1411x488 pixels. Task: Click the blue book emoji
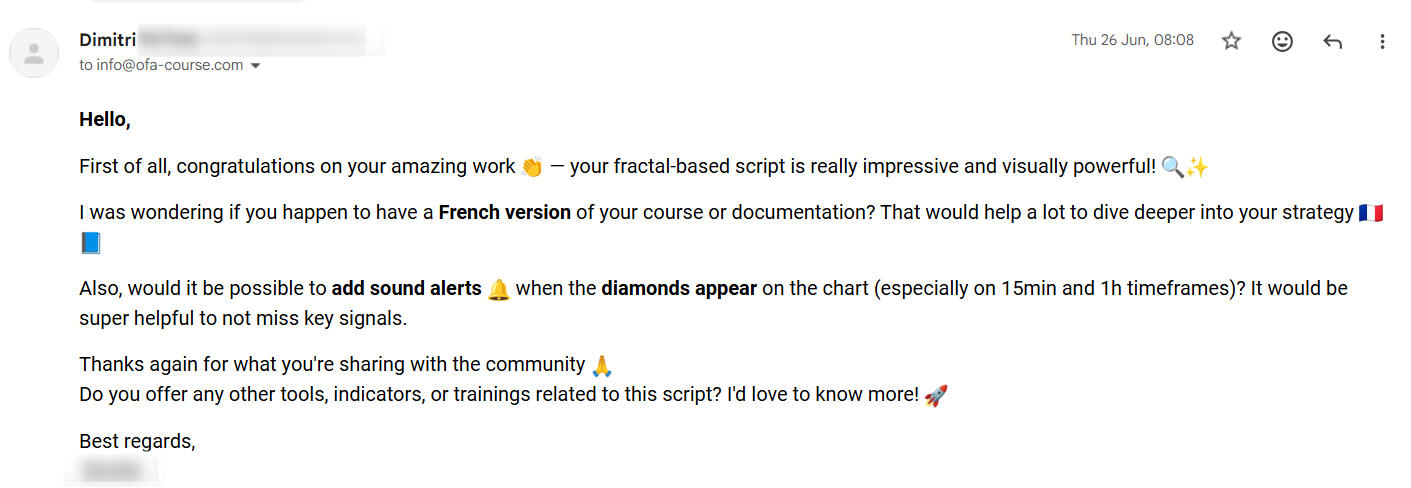(90, 243)
